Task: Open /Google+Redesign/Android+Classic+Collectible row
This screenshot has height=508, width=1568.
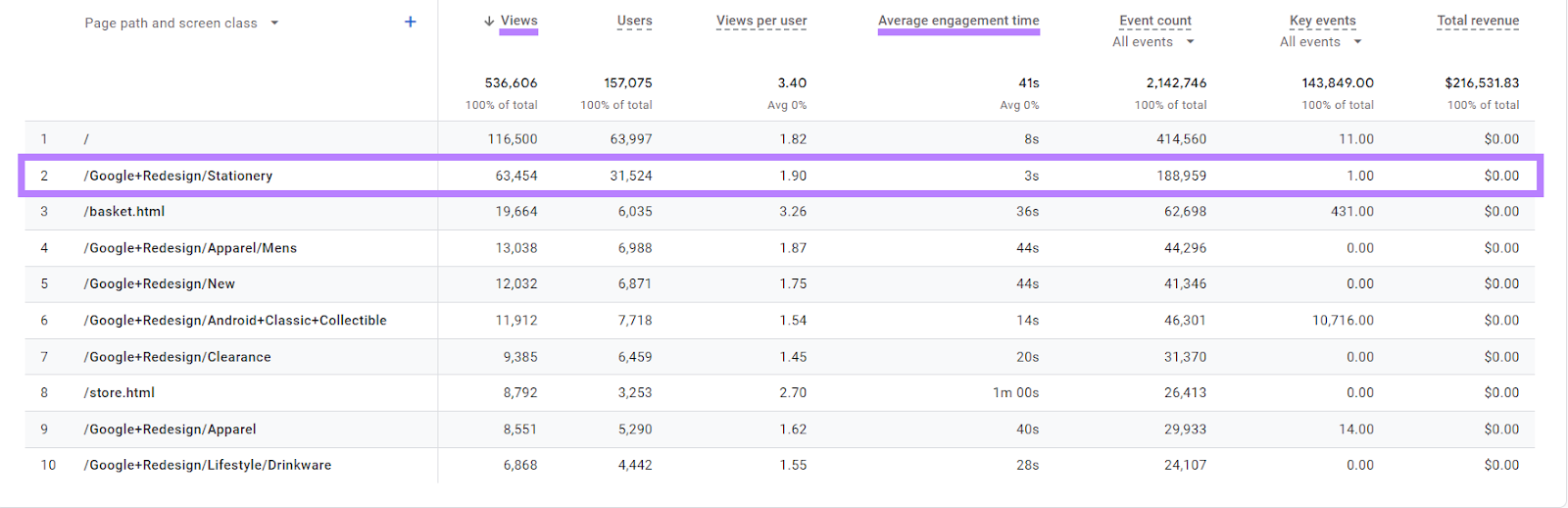Action: click(x=235, y=320)
